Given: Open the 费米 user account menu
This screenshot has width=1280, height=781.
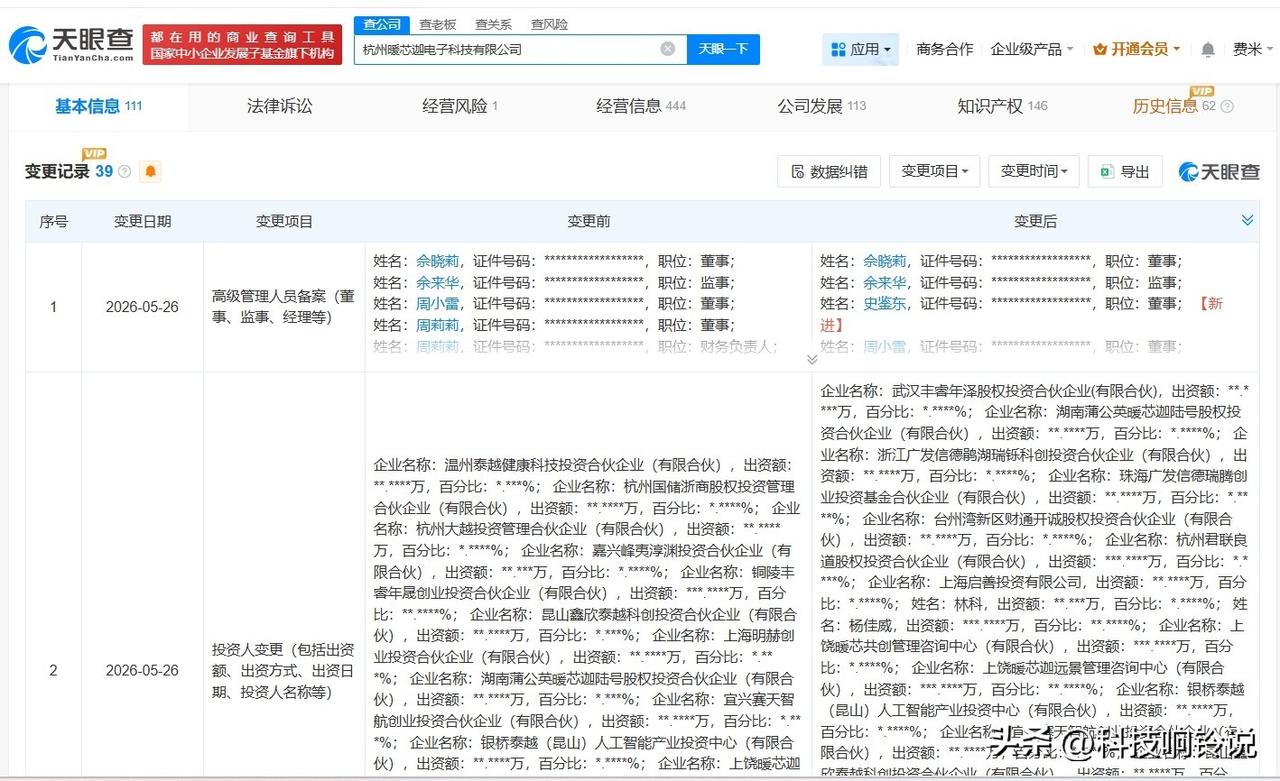Looking at the screenshot, I should [x=1253, y=49].
